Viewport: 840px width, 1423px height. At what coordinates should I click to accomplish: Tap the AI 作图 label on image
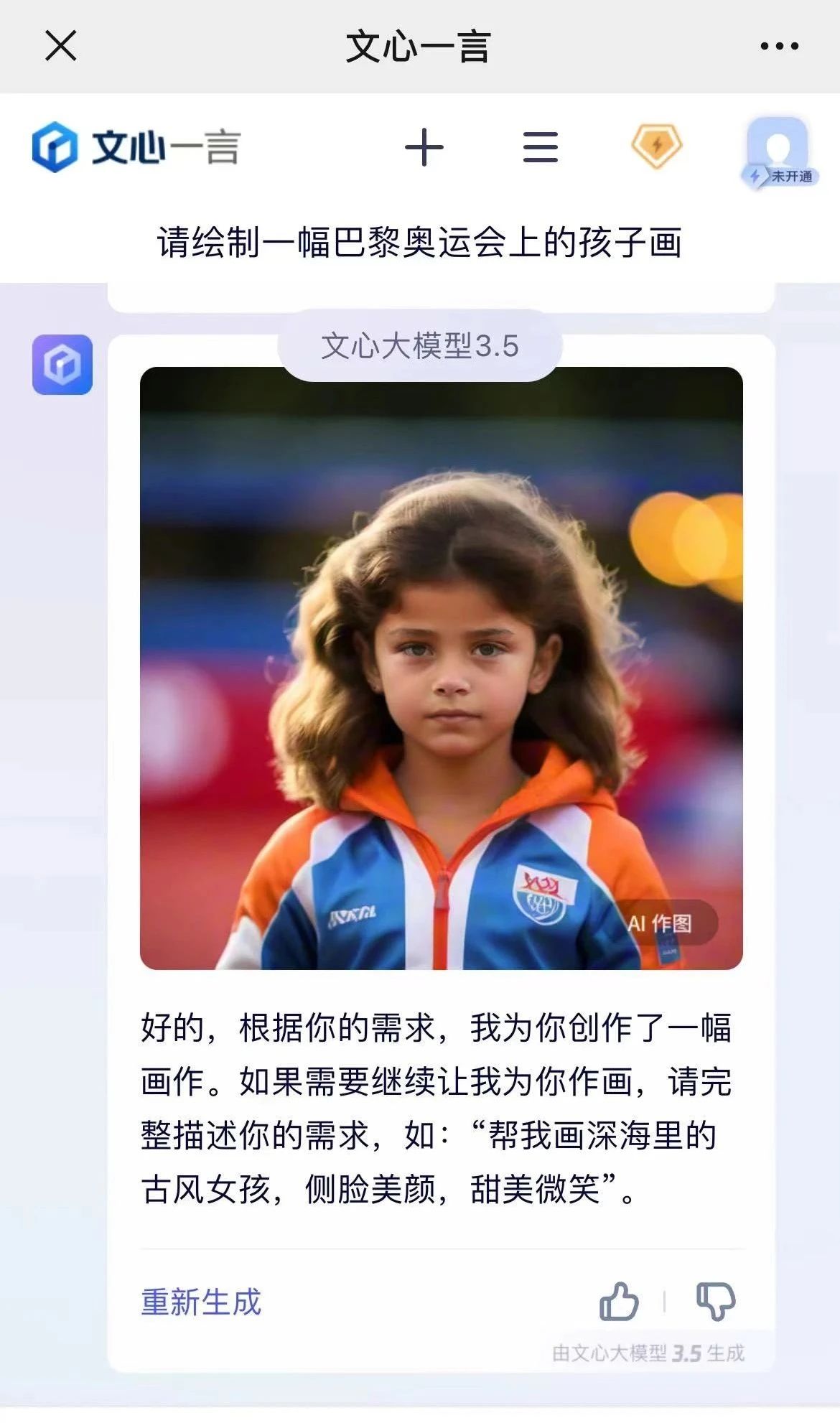(x=661, y=923)
